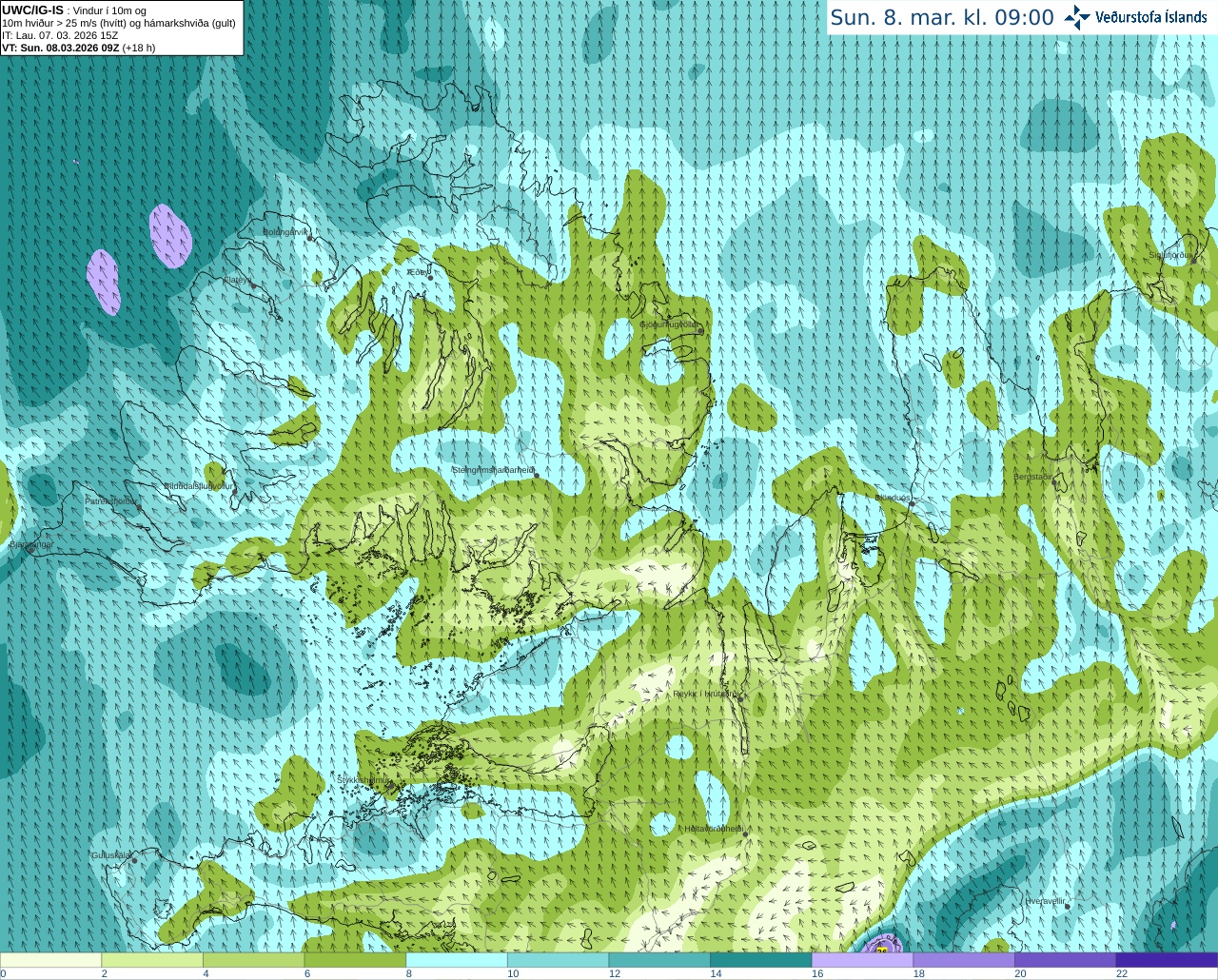This screenshot has width=1218, height=980.
Task: Click the Hveravellir station marker
Action: [x=1068, y=906]
